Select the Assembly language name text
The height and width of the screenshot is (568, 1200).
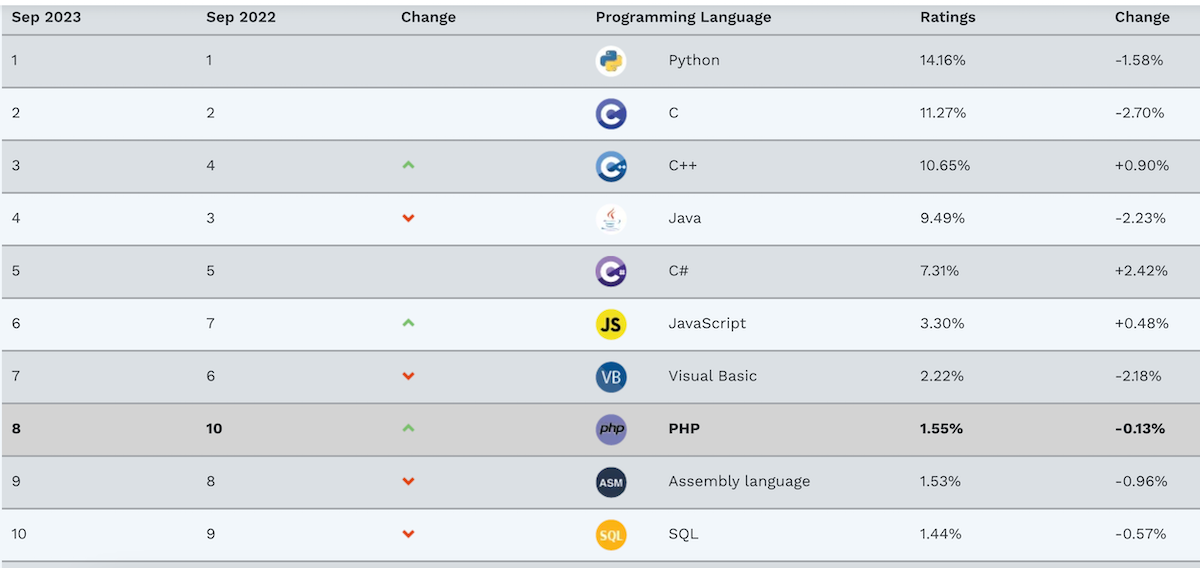[x=739, y=481]
